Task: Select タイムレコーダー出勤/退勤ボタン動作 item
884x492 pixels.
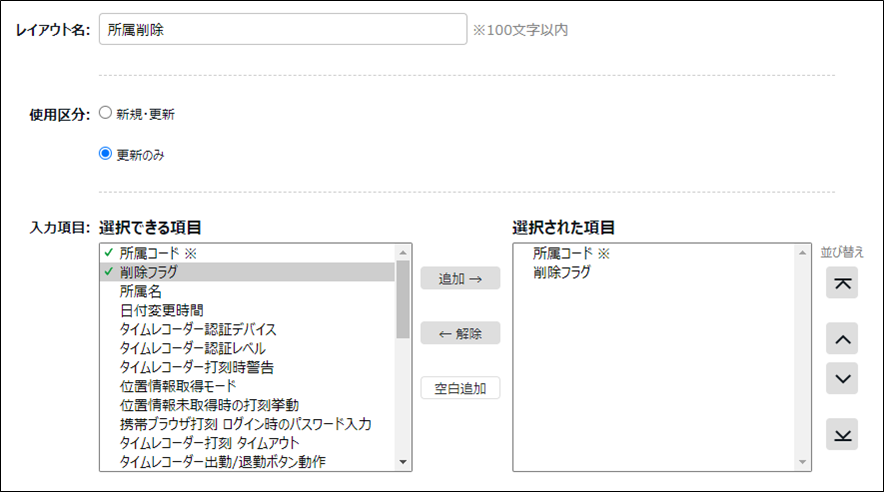Action: (248, 462)
